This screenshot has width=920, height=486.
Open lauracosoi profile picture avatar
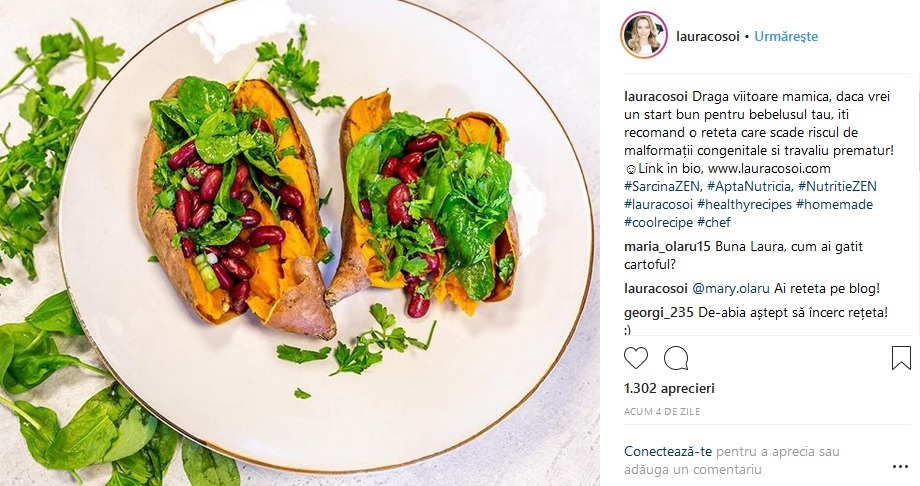(x=644, y=35)
